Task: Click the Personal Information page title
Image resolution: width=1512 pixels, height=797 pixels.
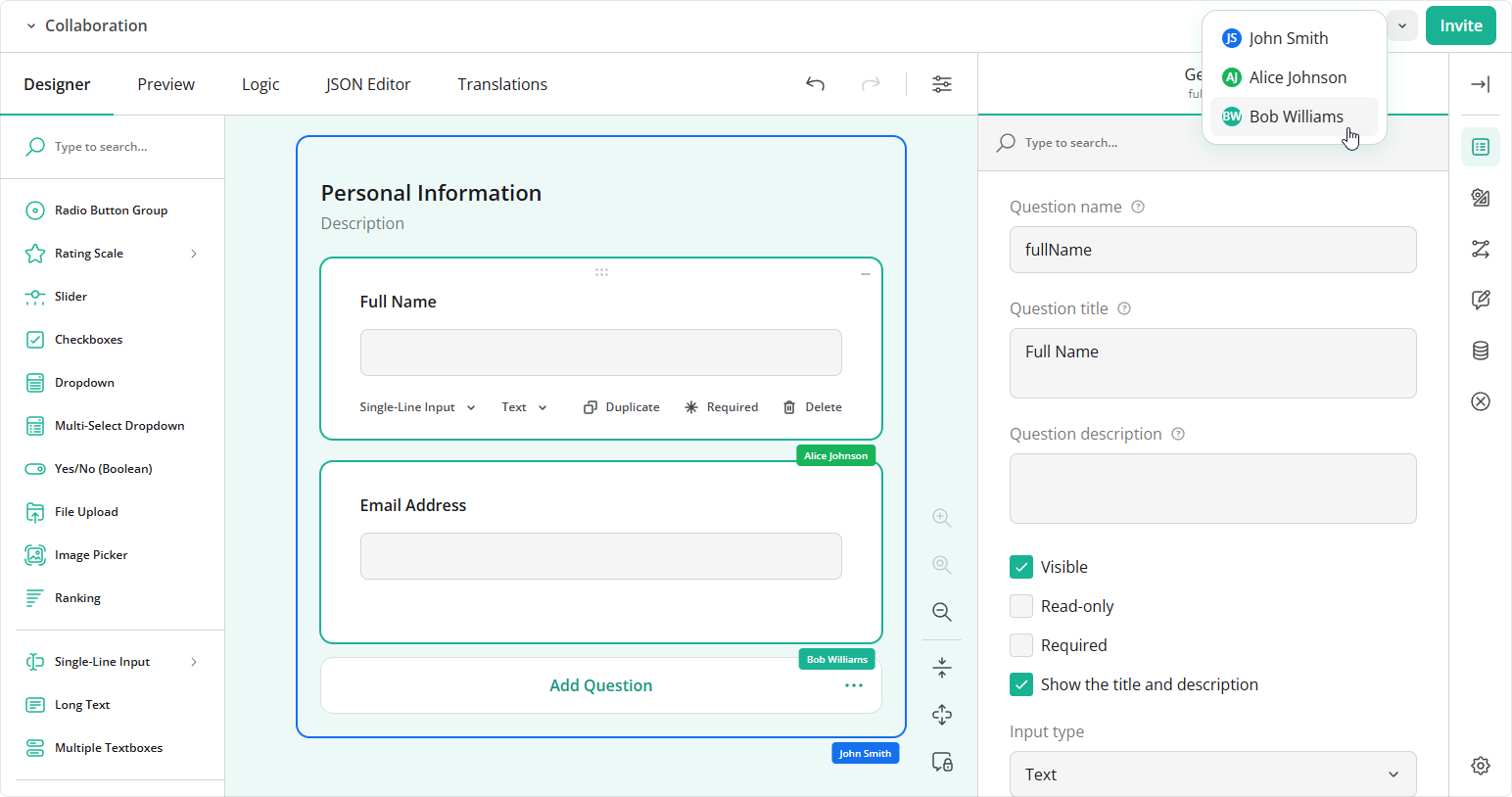Action: click(x=431, y=193)
